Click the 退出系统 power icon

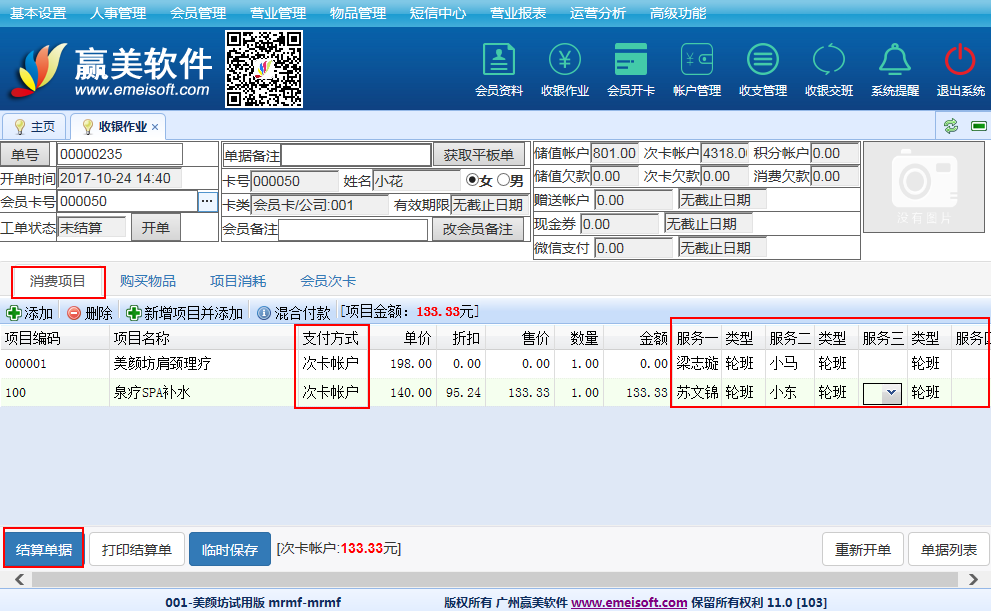point(959,68)
